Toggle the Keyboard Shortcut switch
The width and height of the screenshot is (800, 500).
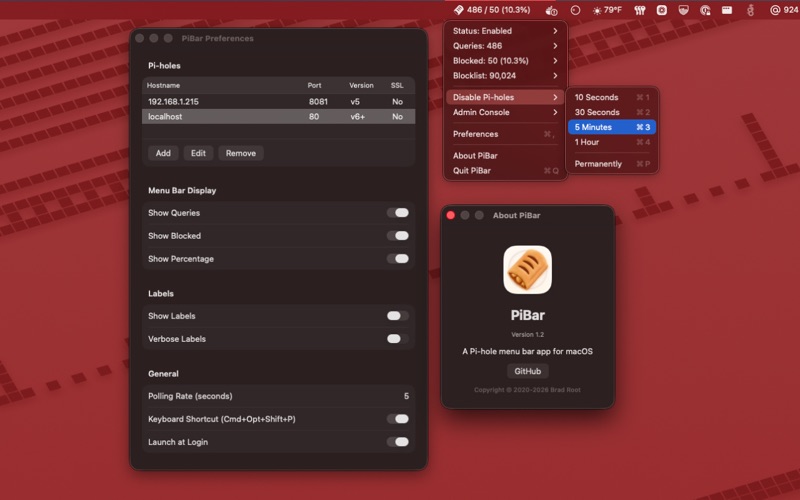pyautogui.click(x=398, y=419)
